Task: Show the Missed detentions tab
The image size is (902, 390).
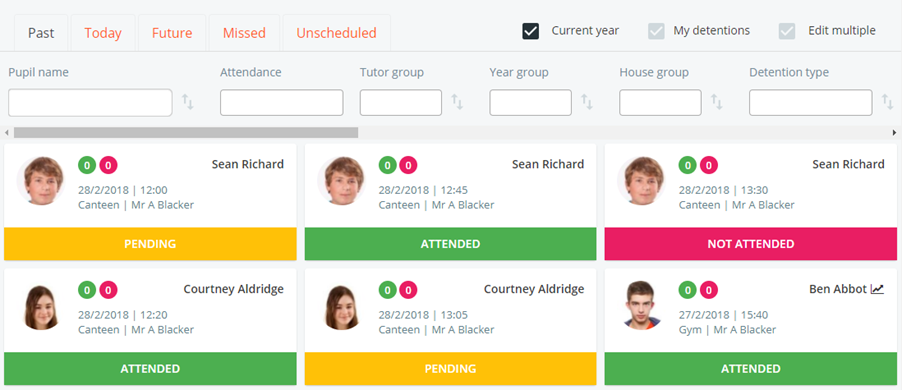Action: [x=244, y=33]
